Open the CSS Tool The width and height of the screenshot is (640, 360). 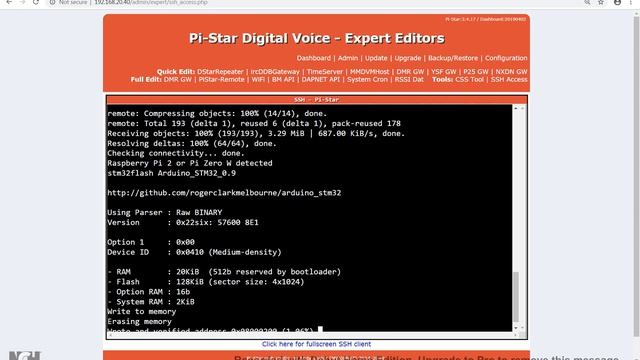click(x=469, y=79)
